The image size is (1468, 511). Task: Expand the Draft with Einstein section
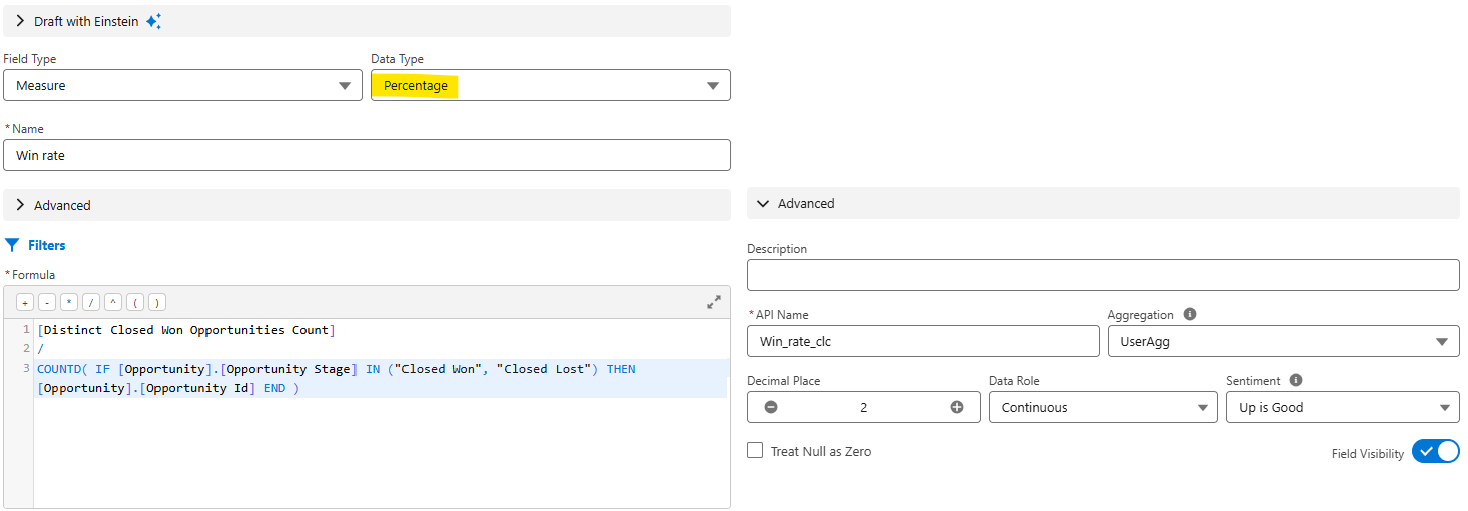pyautogui.click(x=20, y=21)
